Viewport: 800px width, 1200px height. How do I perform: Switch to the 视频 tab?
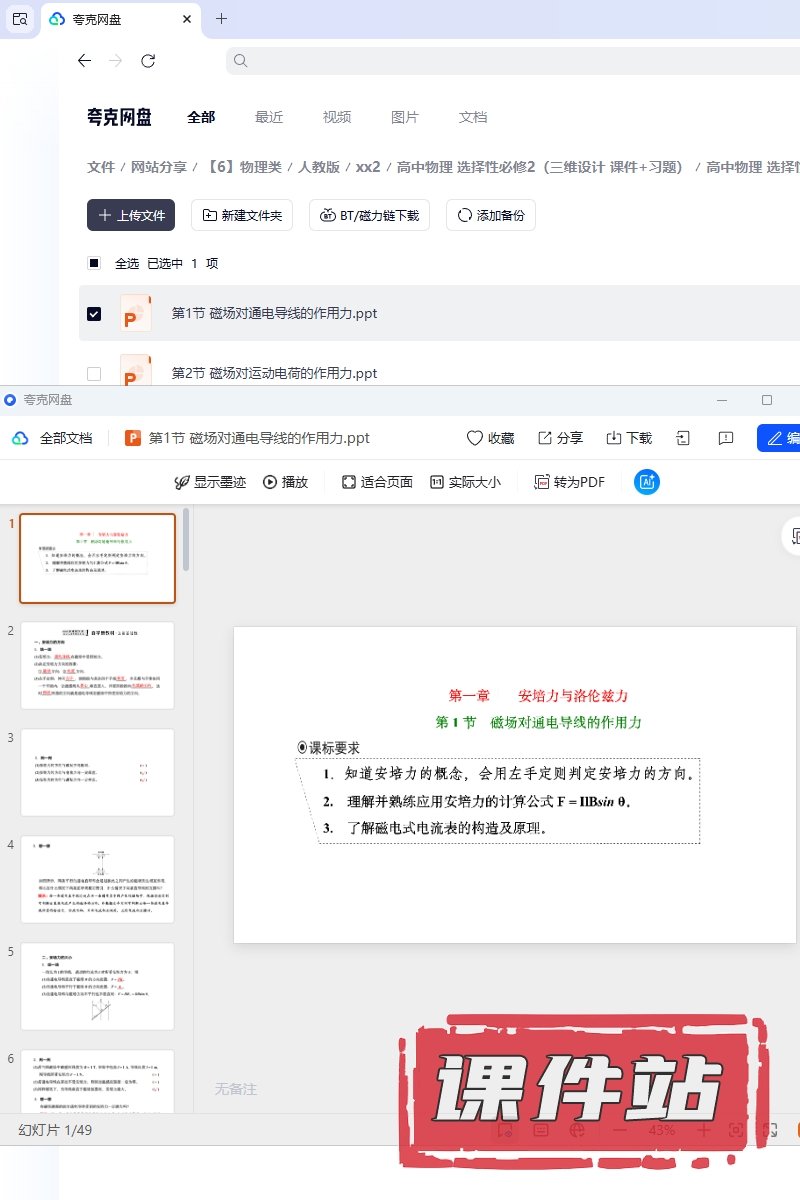(337, 117)
